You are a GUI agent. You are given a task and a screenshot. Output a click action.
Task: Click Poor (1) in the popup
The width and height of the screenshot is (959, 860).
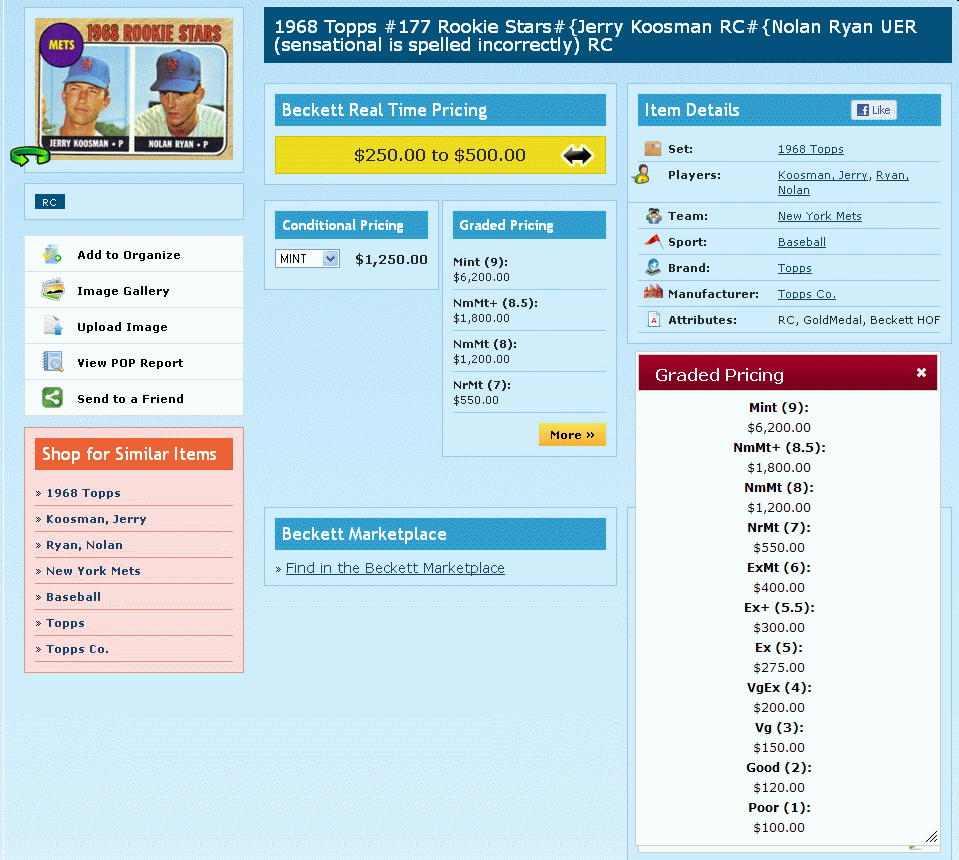(779, 807)
